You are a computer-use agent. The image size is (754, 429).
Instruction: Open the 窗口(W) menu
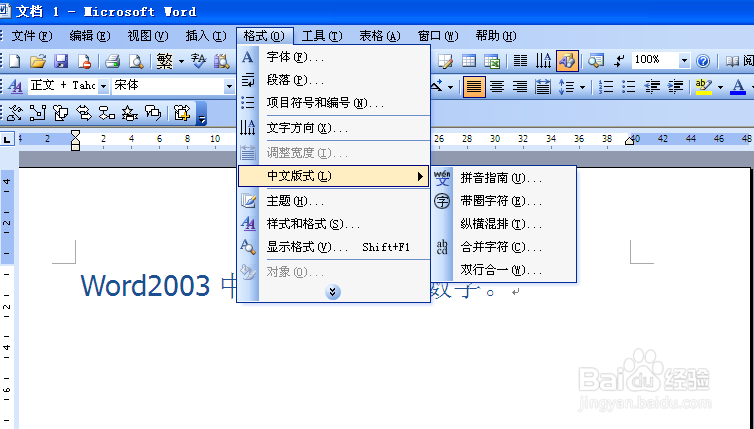[438, 36]
